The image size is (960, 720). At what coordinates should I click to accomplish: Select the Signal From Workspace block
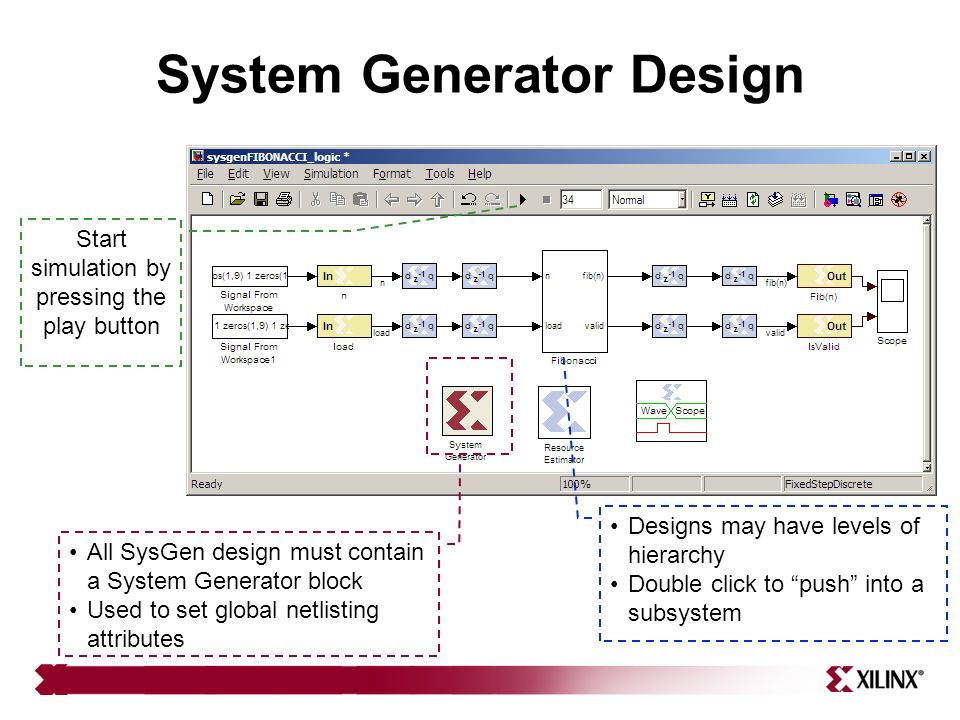(x=249, y=276)
